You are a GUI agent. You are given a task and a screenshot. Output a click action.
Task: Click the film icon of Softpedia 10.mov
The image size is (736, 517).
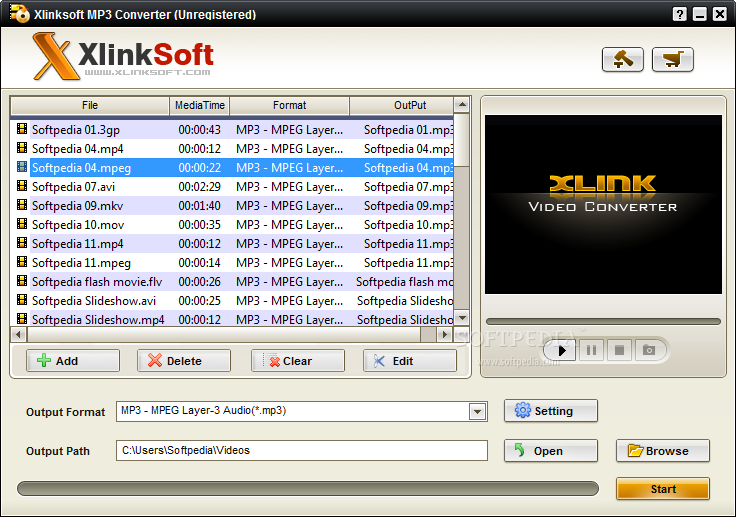coord(22,224)
